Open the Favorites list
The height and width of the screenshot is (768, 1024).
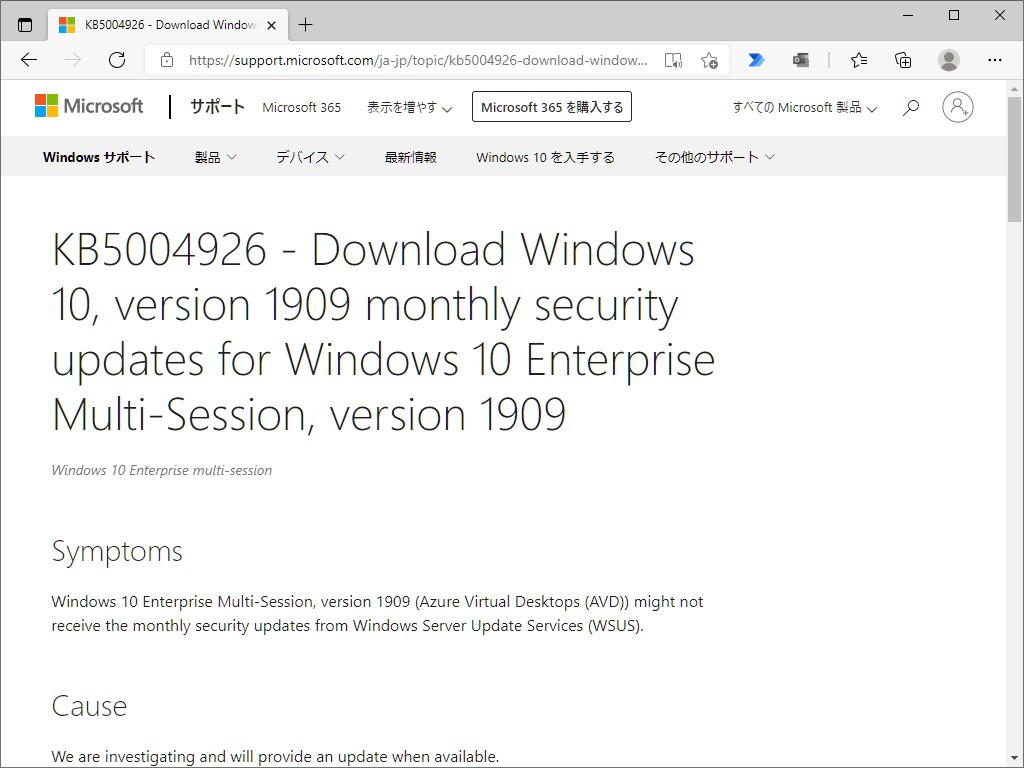click(859, 60)
